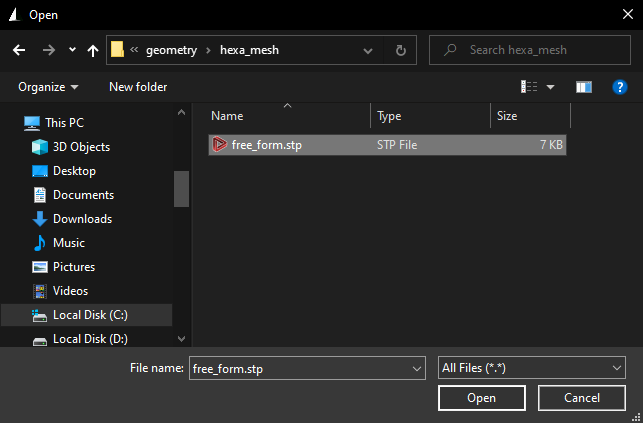Screen dimensions: 643x423
Task: Open the Help question mark icon
Action: pyautogui.click(x=619, y=87)
